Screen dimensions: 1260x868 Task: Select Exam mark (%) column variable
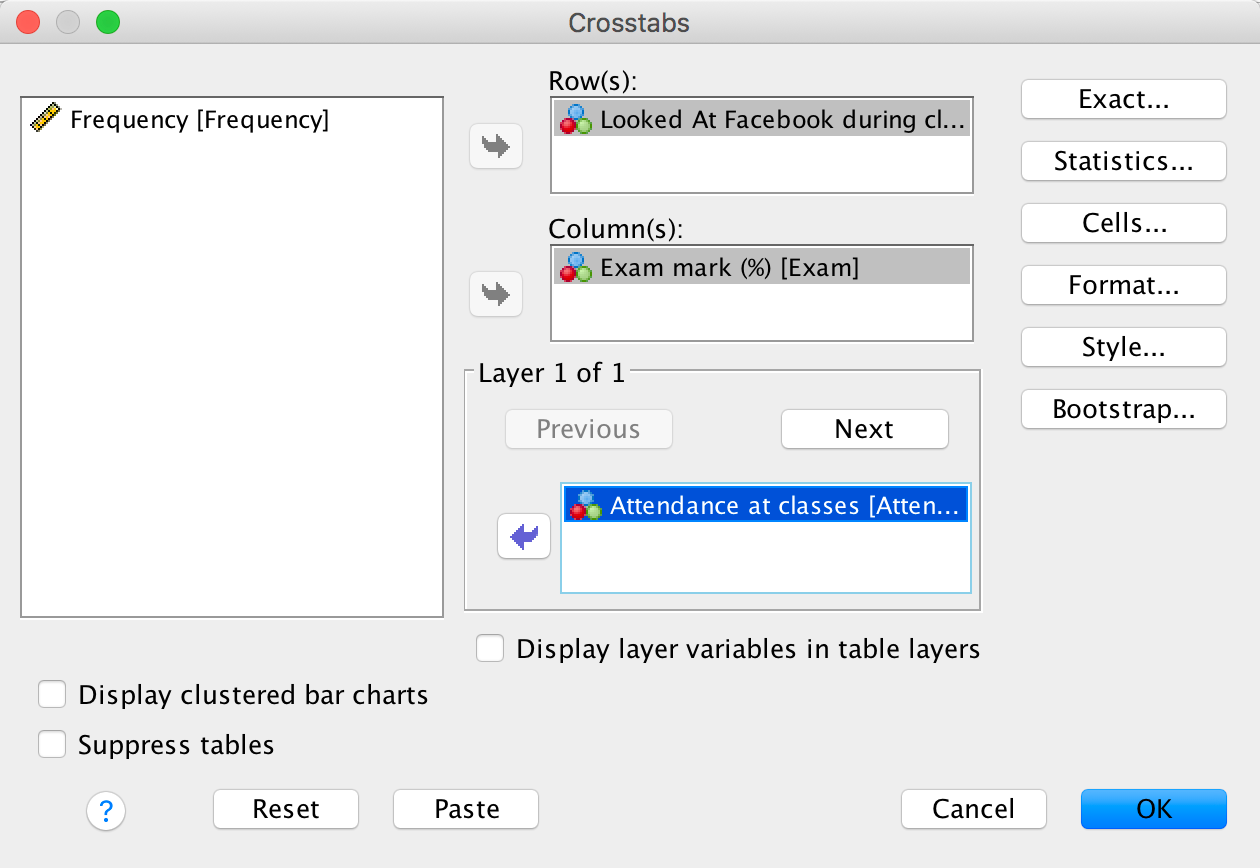pos(728,267)
